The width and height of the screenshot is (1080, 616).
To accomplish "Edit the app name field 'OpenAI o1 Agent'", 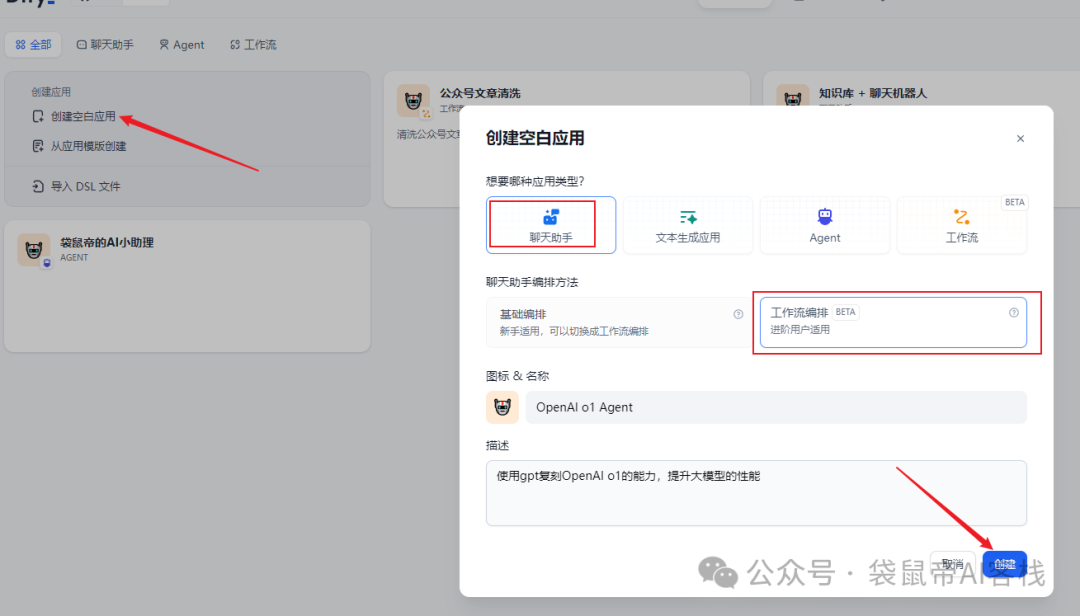I will coord(776,407).
